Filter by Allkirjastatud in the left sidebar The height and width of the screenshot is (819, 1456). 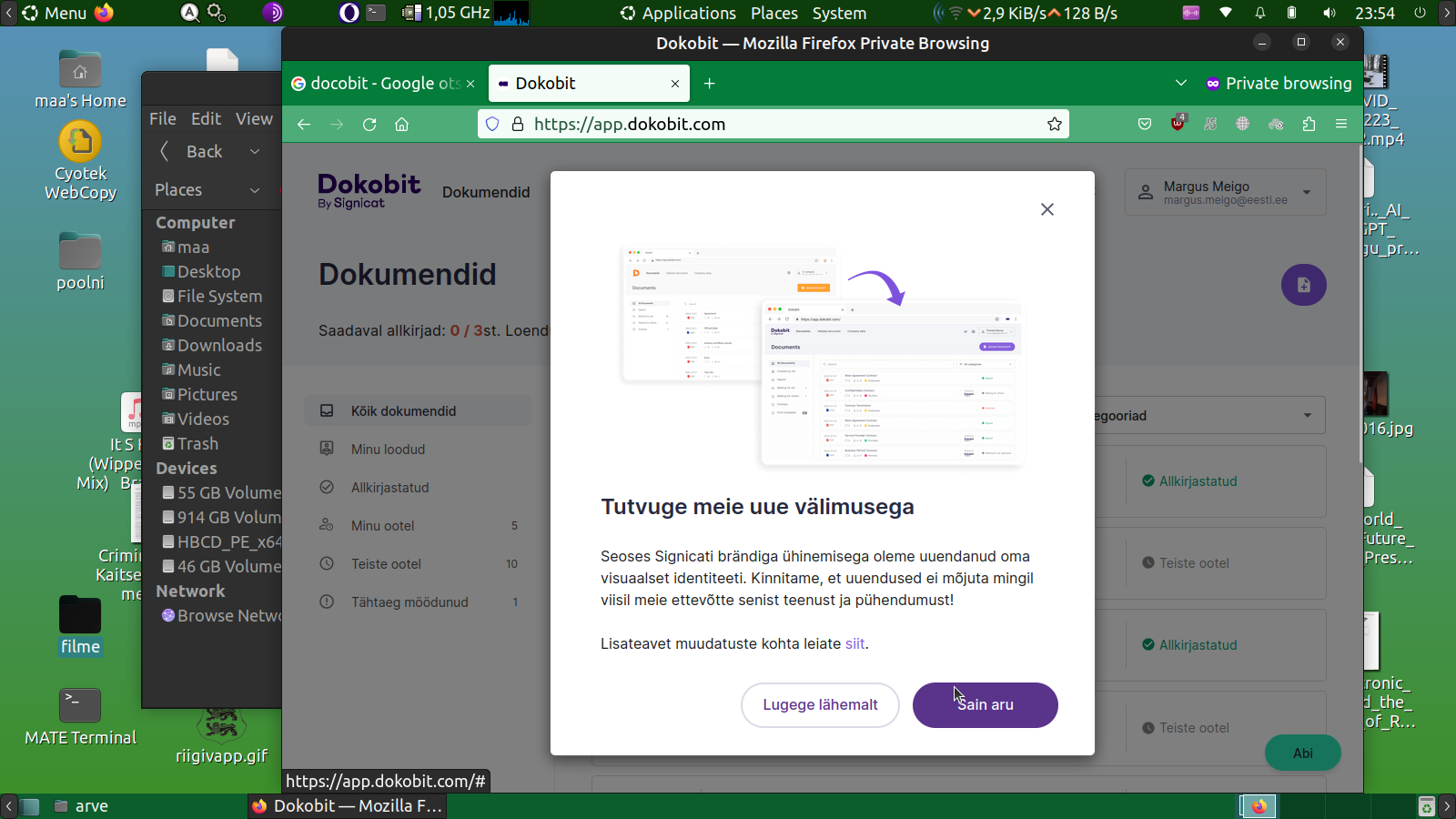(419, 488)
